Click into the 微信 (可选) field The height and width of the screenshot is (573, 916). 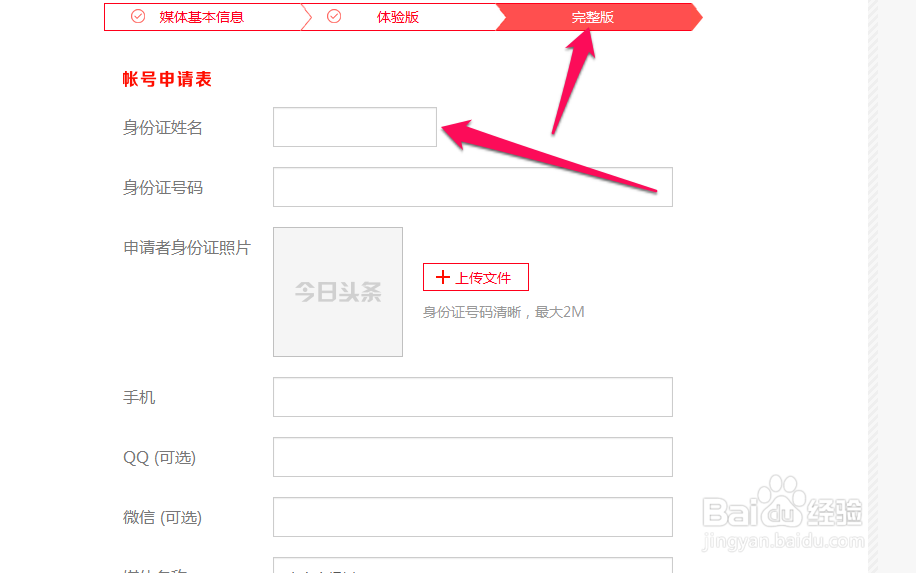click(473, 517)
